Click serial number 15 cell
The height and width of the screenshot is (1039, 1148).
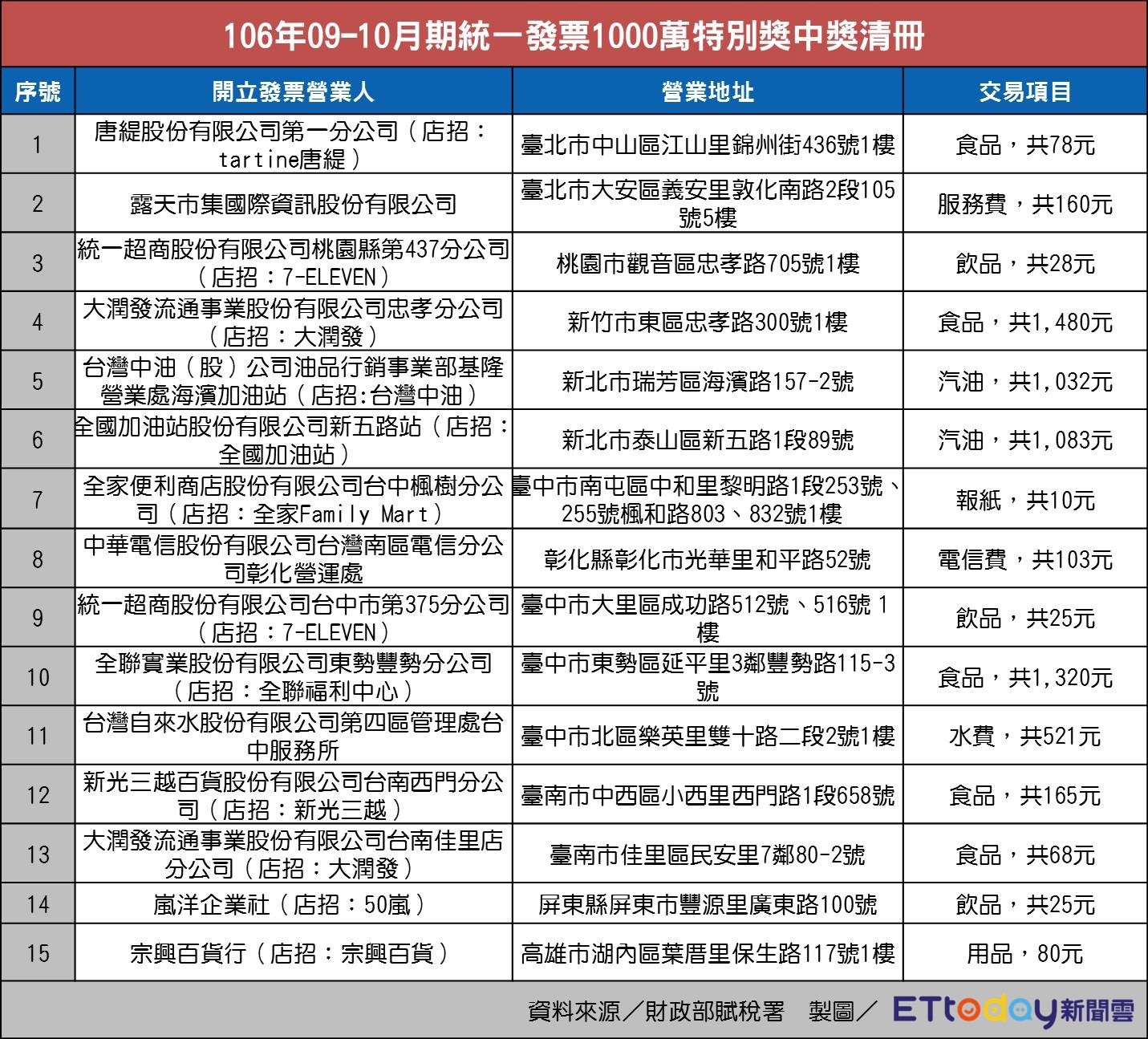pyautogui.click(x=38, y=952)
